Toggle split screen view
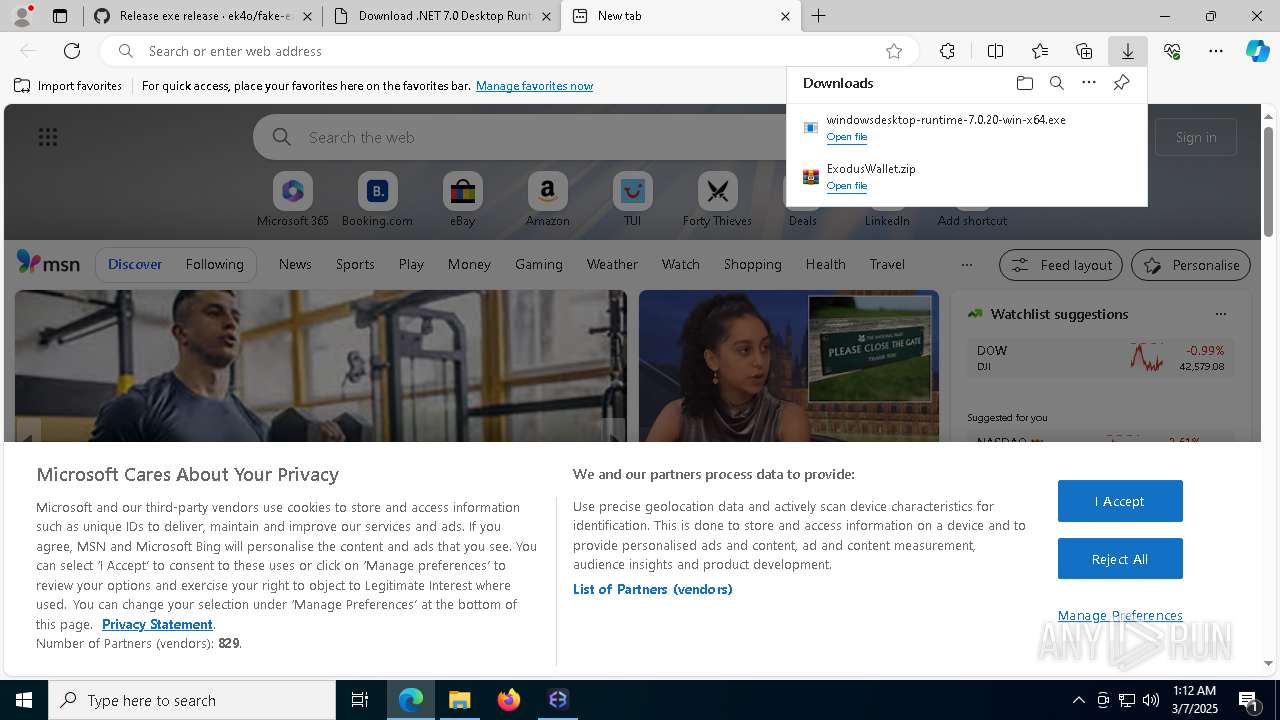 (995, 51)
